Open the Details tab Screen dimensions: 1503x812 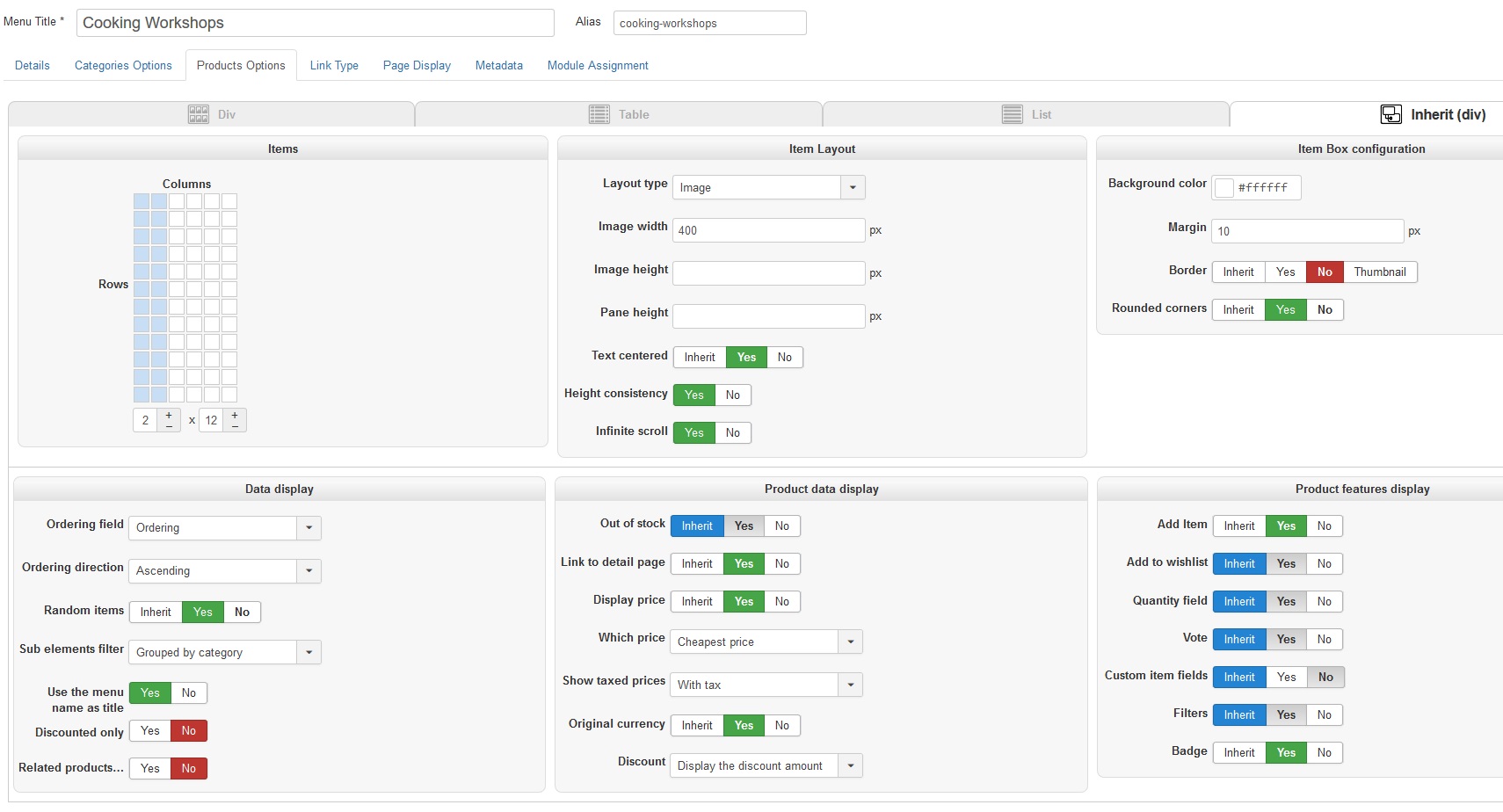[33, 65]
